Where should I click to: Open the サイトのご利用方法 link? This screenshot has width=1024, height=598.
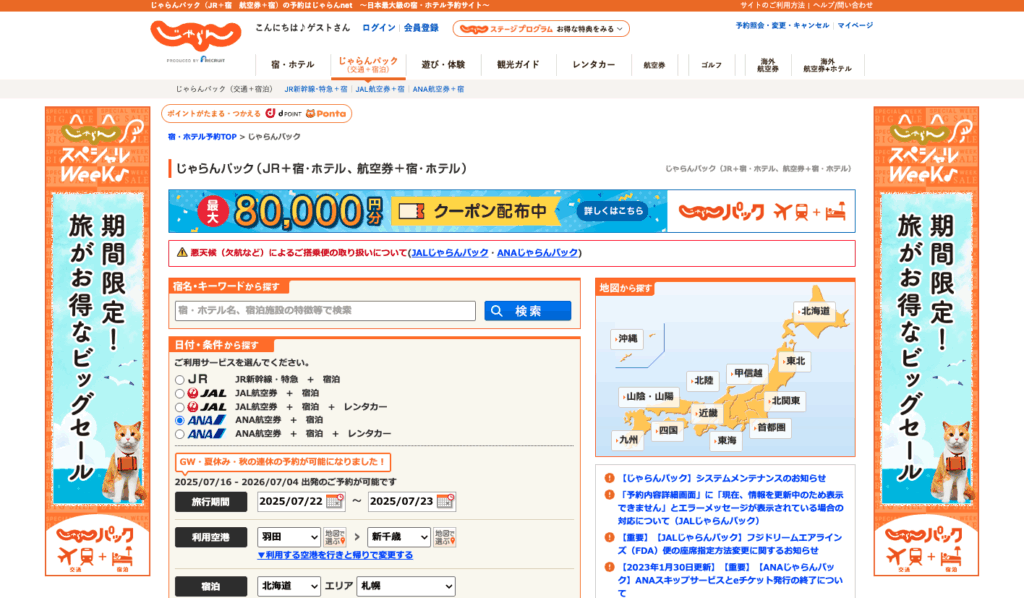point(773,5)
